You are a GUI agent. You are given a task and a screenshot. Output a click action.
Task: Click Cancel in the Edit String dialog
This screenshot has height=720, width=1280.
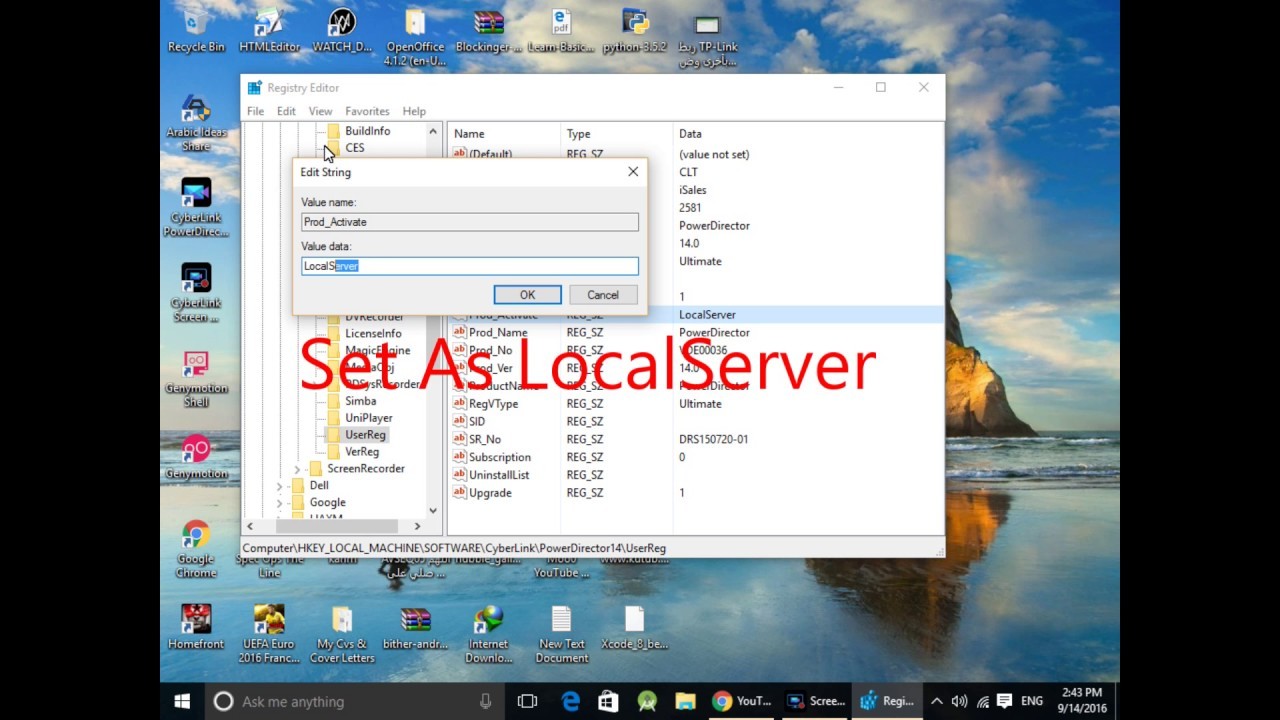coord(603,295)
